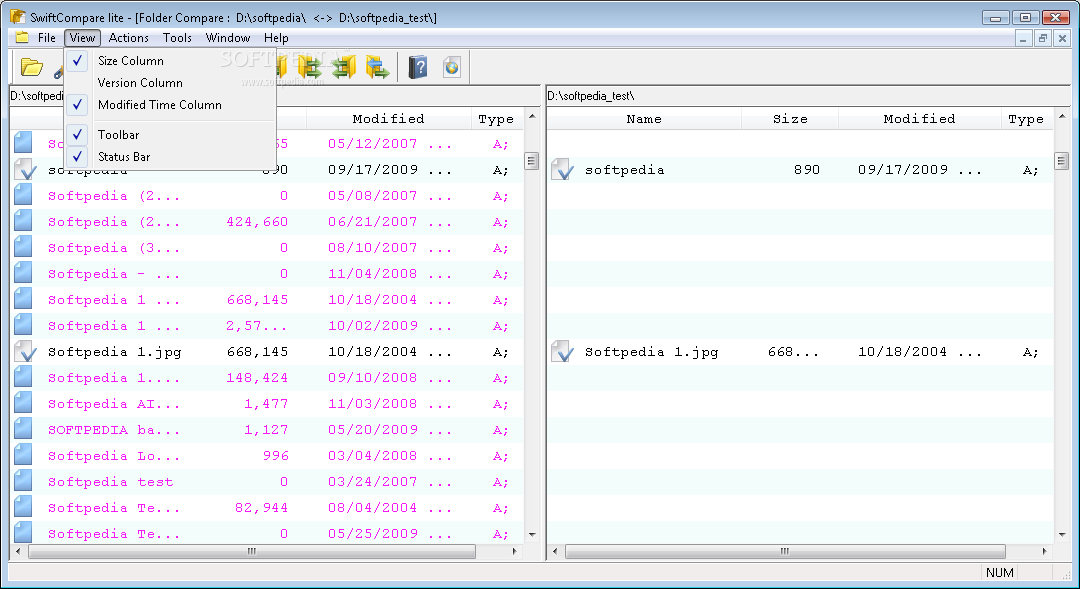The image size is (1080, 589).
Task: Click file icon of the 148,424 size row
Action: click(23, 378)
